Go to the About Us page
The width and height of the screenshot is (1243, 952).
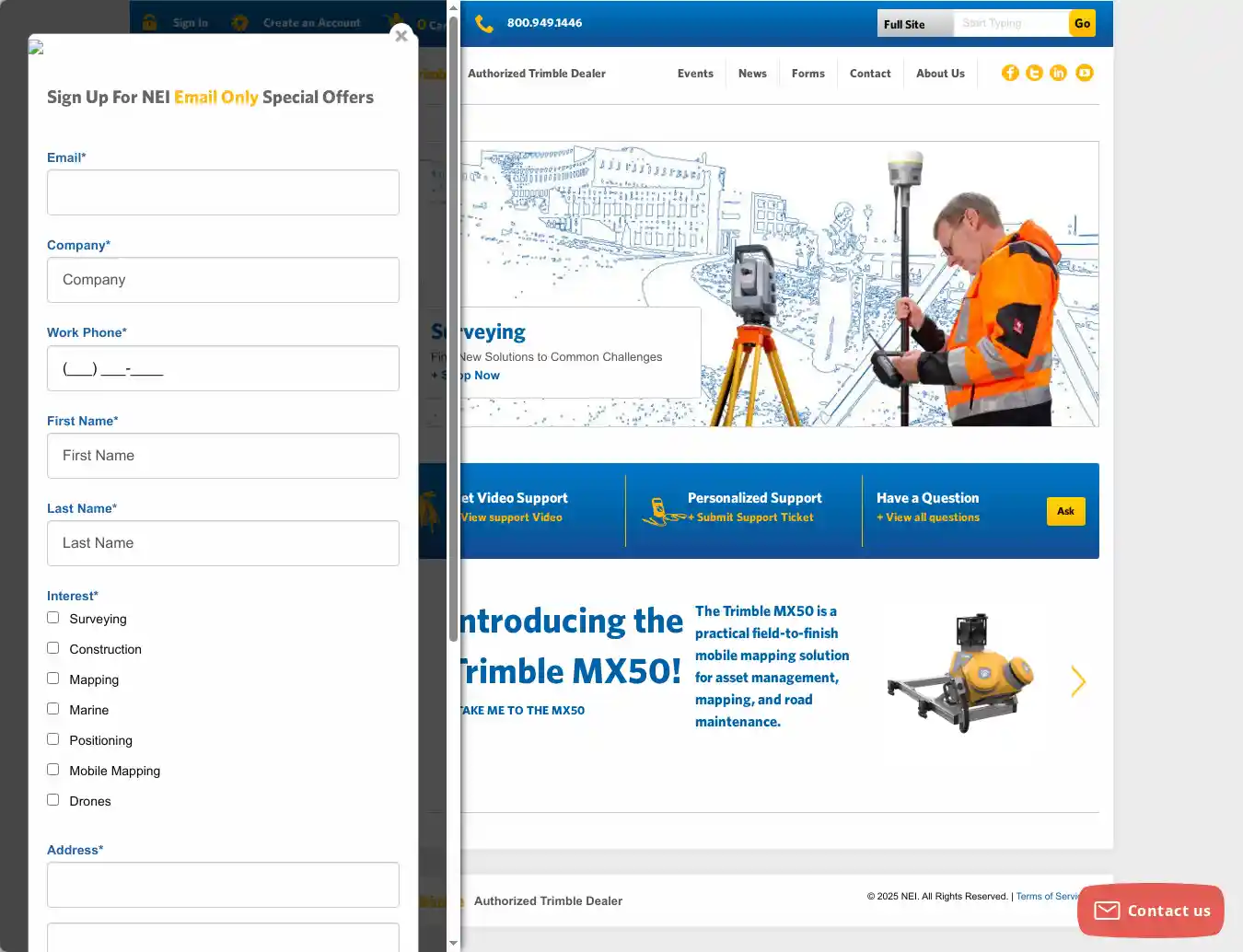coord(940,74)
